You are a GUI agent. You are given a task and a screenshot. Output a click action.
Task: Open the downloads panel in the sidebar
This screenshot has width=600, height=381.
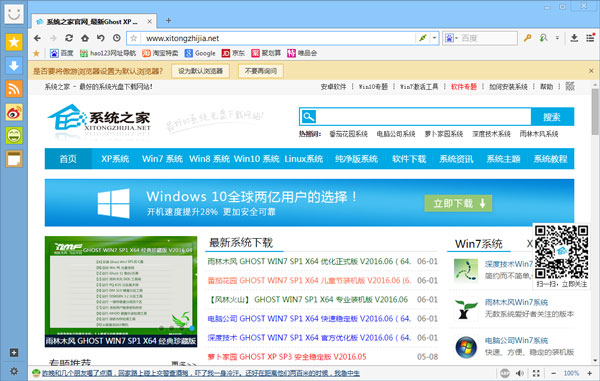pyautogui.click(x=14, y=66)
